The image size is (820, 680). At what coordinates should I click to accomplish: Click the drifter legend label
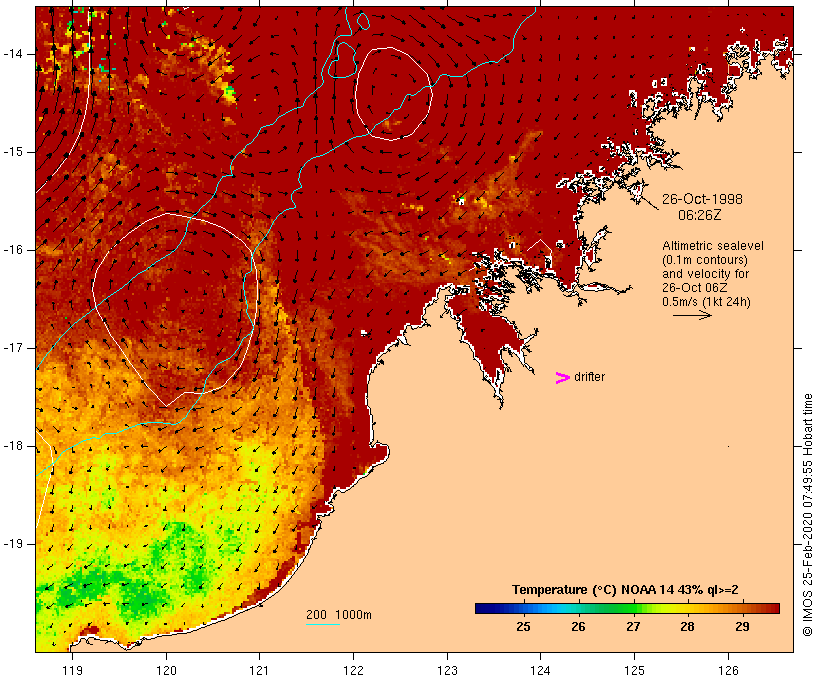tap(589, 377)
